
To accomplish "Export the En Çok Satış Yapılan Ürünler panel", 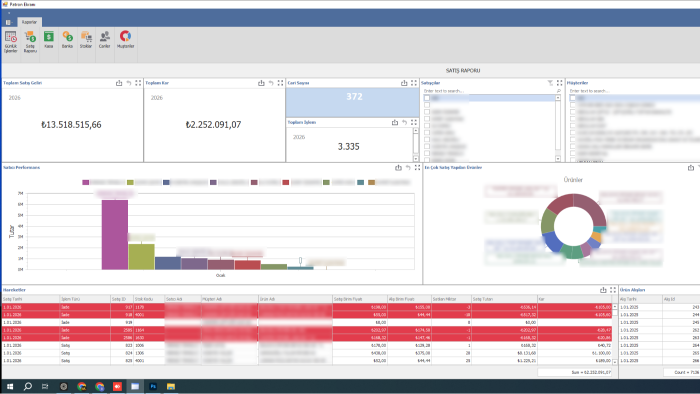I will click(691, 168).
